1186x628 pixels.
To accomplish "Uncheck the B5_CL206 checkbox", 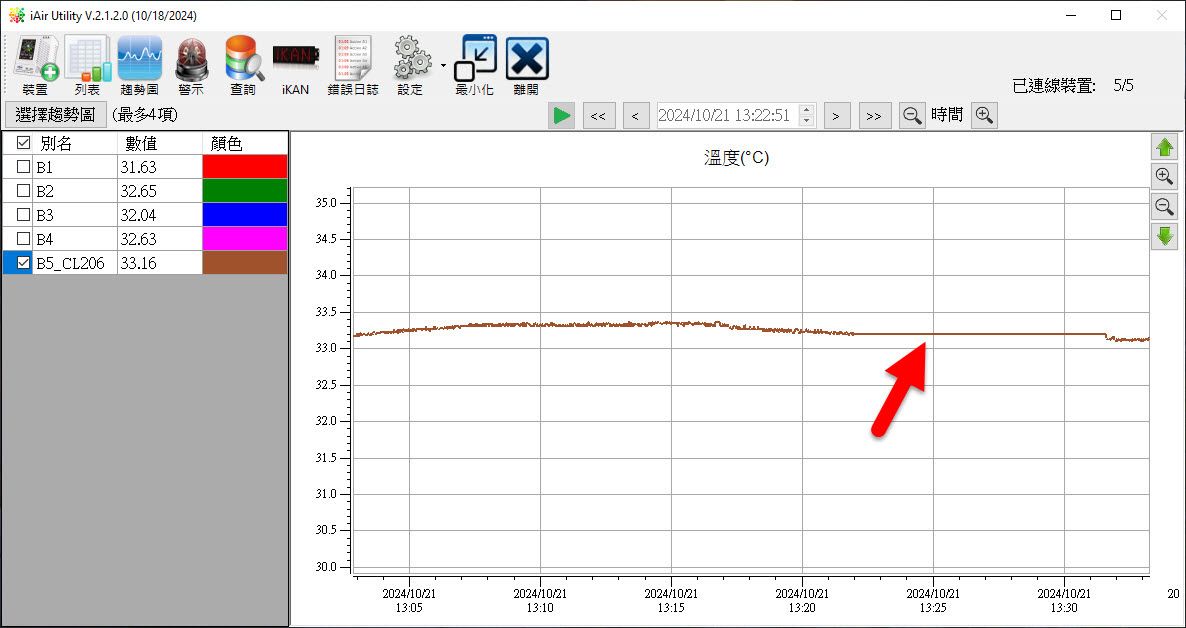I will click(x=23, y=263).
